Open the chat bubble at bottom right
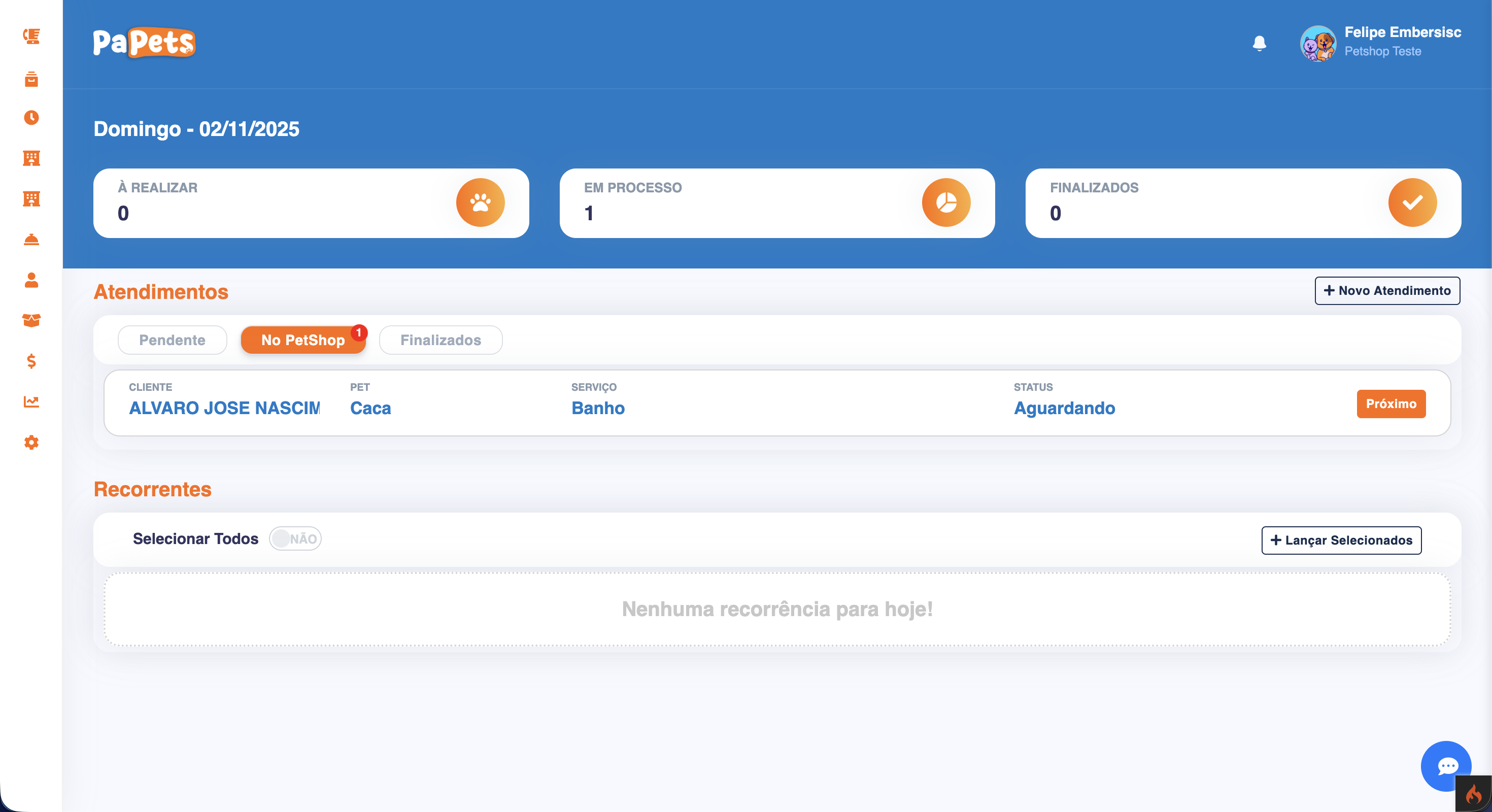 1447,766
